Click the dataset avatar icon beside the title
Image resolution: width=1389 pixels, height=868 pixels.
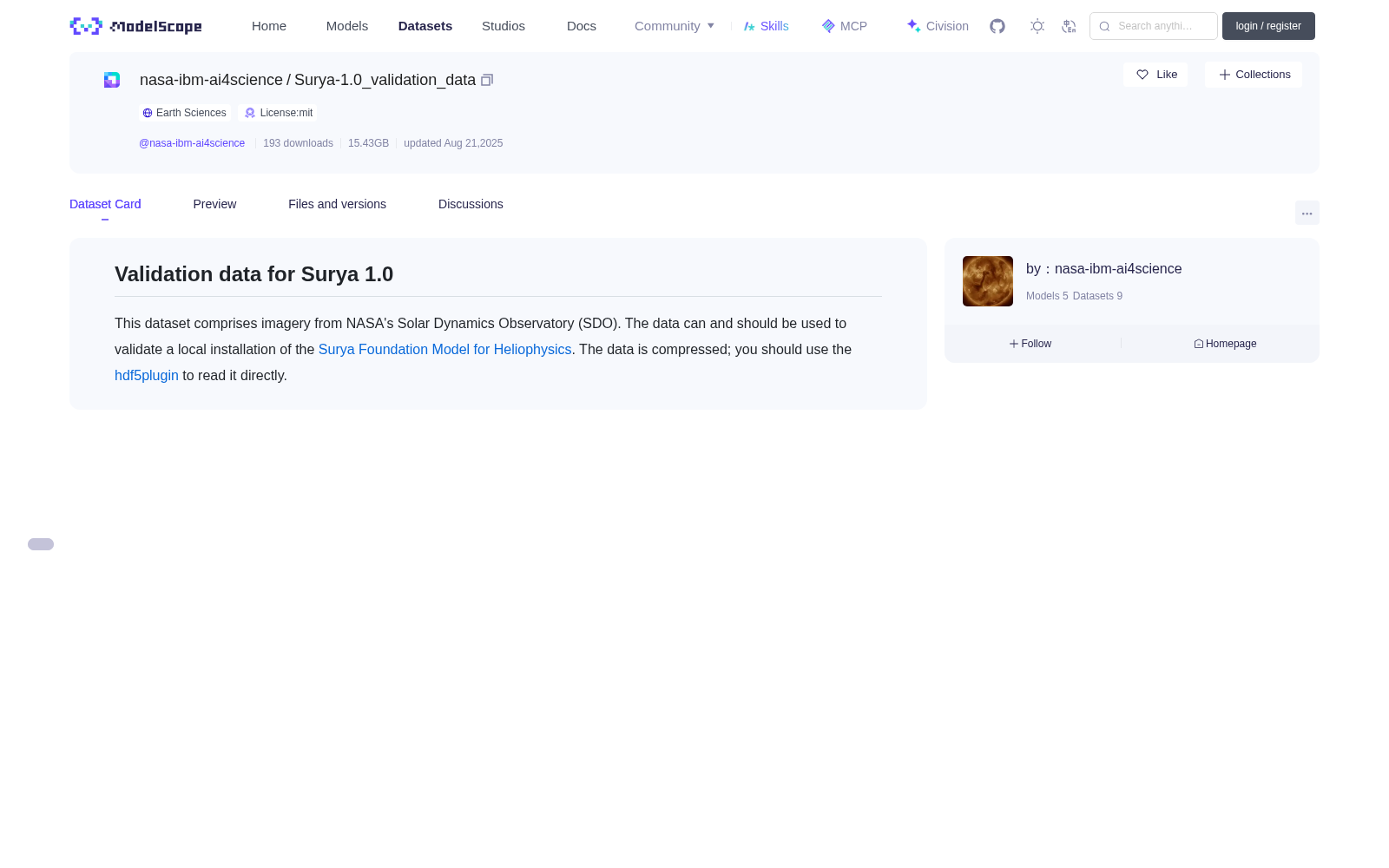(112, 80)
